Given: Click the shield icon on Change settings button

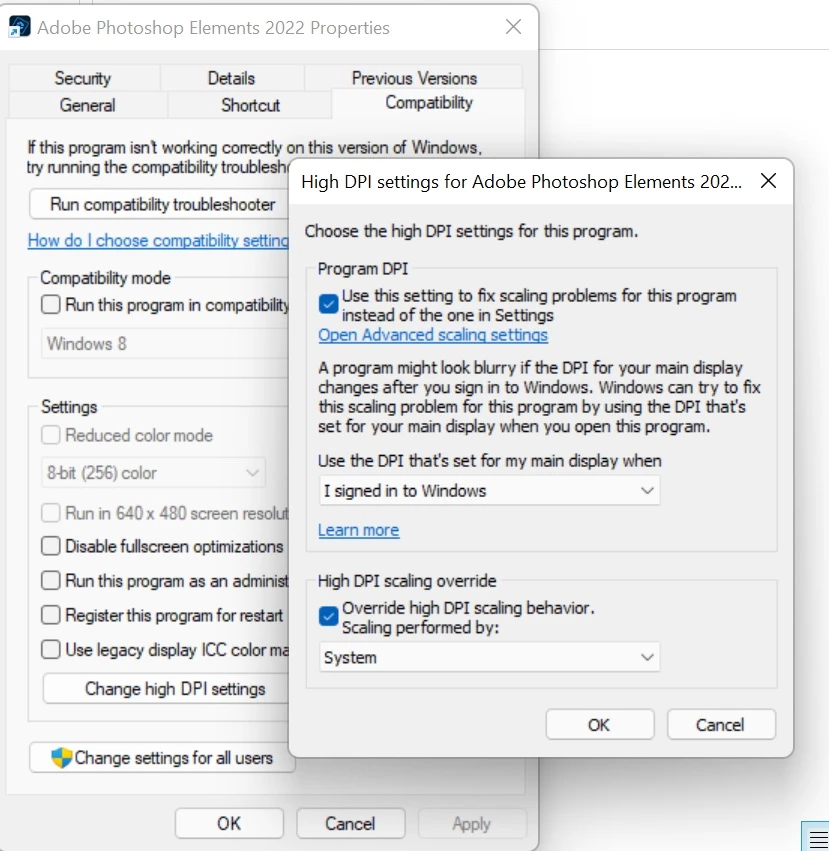Looking at the screenshot, I should [x=61, y=758].
